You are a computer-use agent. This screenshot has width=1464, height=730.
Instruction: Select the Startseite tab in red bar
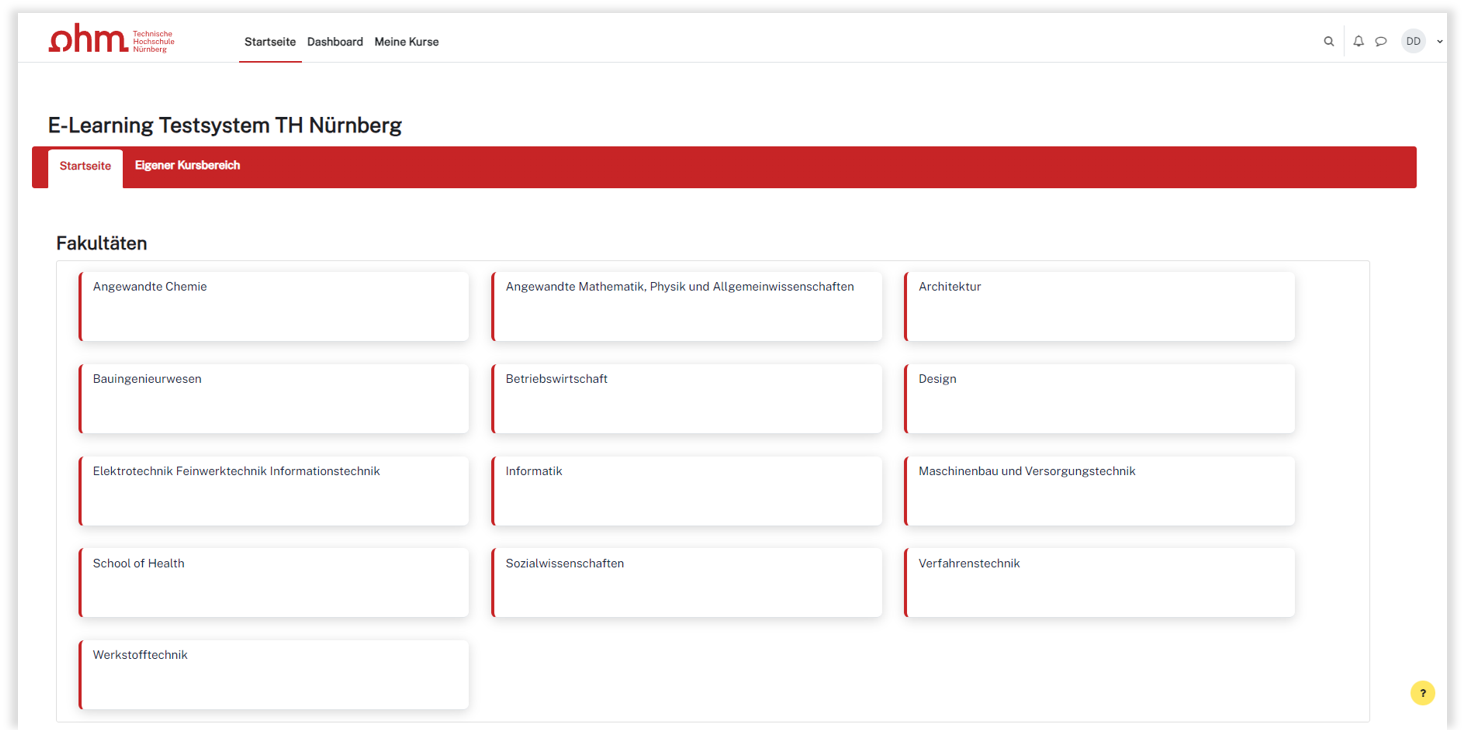(85, 167)
